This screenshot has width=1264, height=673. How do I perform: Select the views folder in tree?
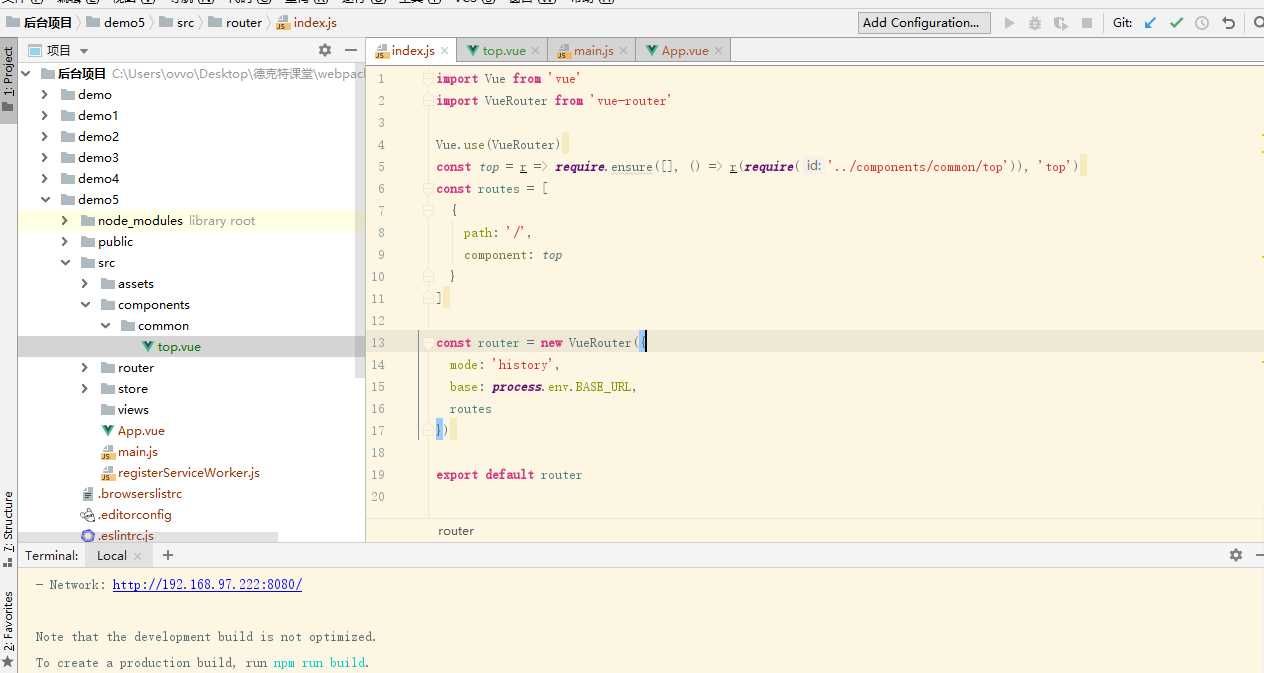coord(133,410)
